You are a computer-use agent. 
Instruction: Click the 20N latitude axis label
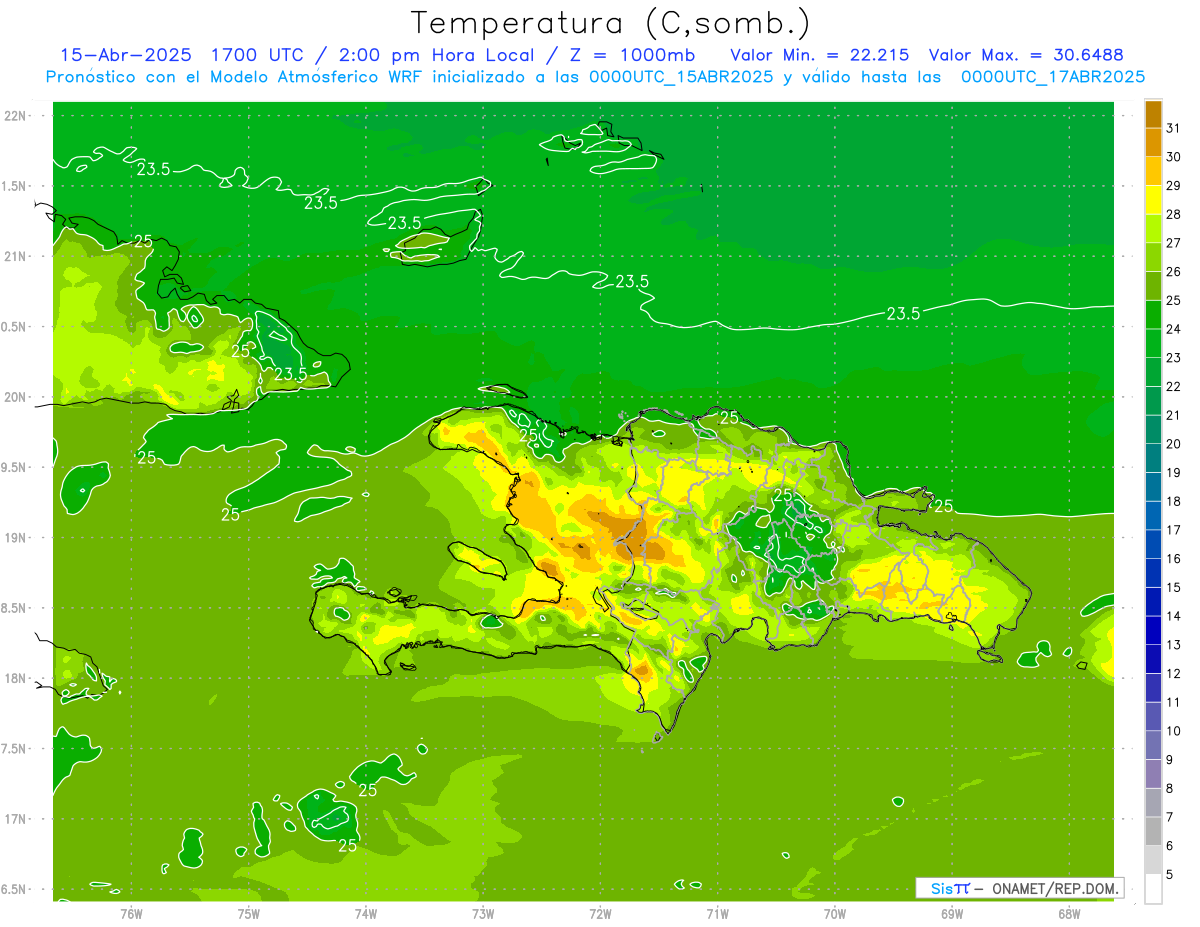point(15,397)
